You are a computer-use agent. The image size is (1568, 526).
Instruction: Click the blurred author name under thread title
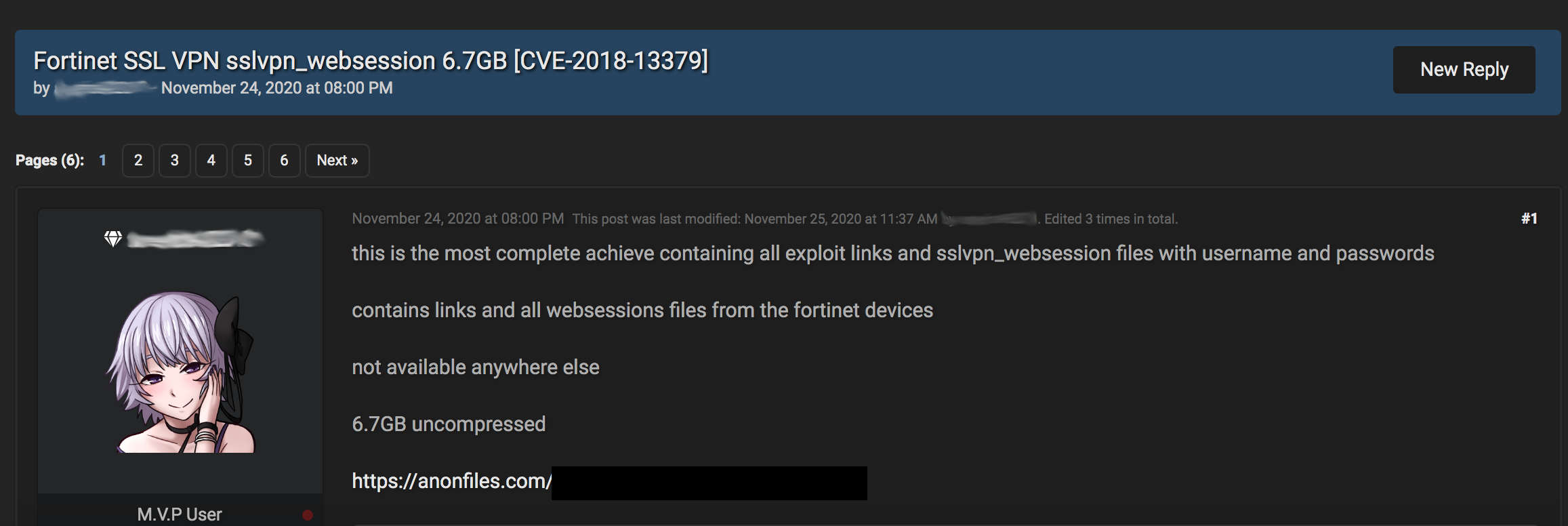tap(105, 88)
